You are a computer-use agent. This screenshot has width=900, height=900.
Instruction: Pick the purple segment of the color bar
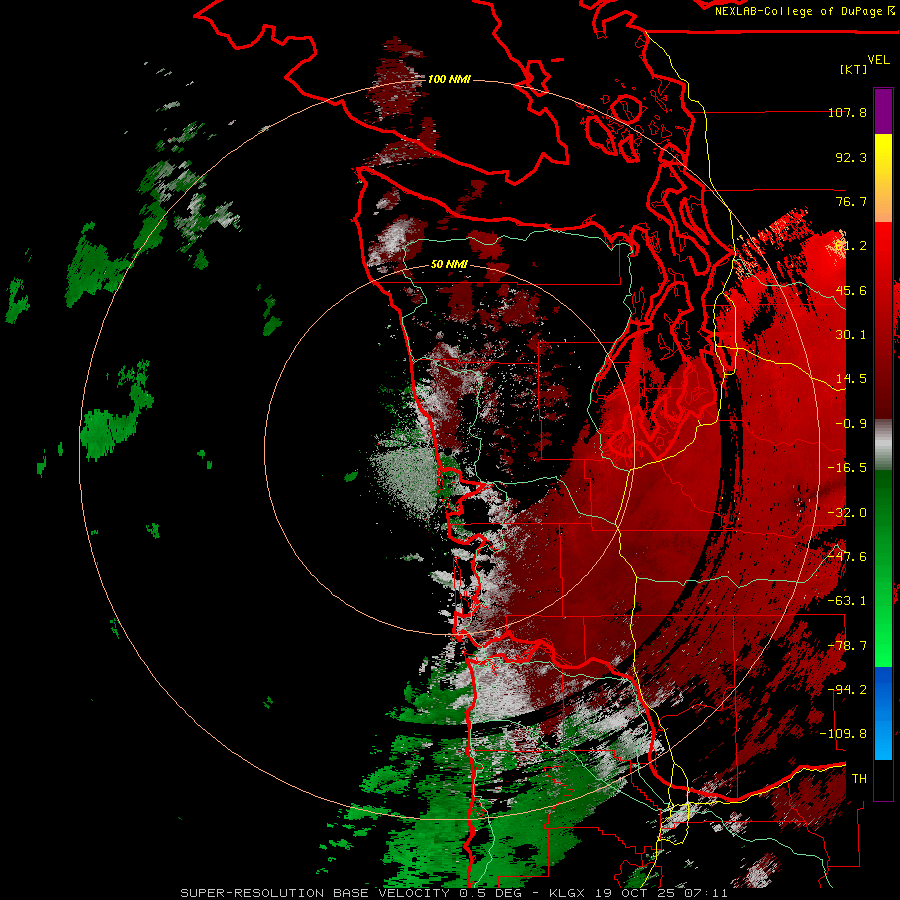click(x=883, y=111)
